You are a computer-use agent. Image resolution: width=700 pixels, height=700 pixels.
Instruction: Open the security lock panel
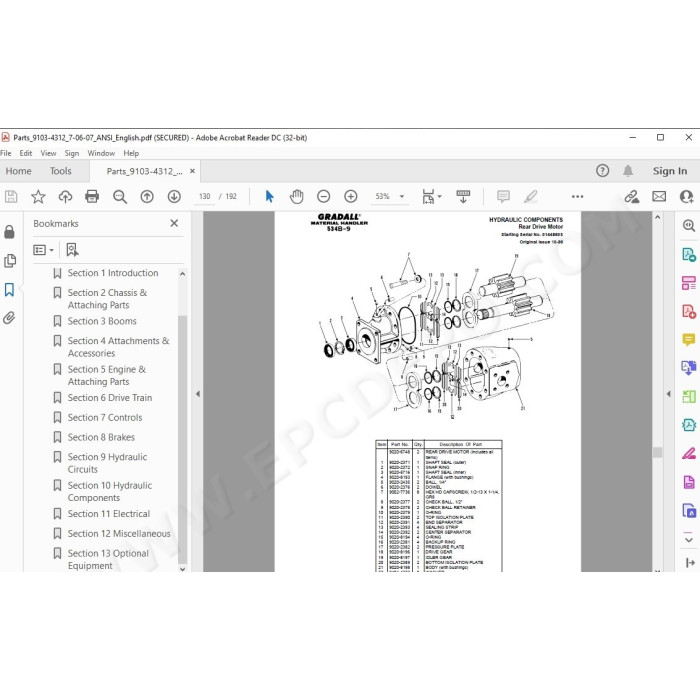pos(9,232)
